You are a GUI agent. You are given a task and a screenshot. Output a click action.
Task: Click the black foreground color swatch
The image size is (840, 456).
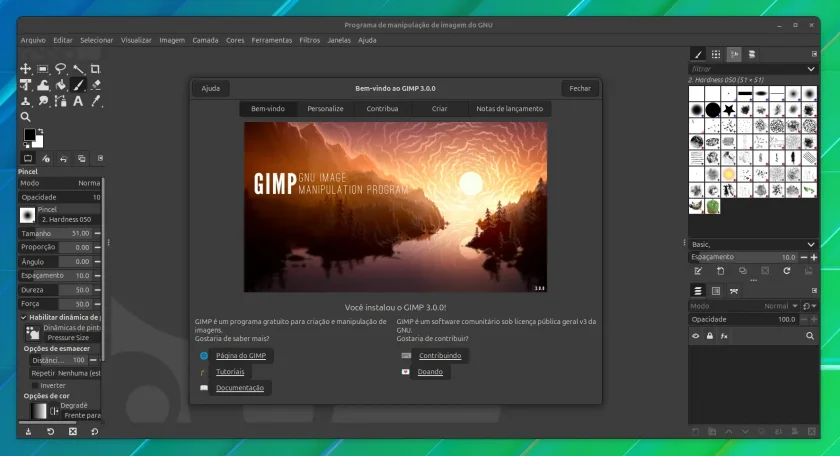[x=29, y=134]
